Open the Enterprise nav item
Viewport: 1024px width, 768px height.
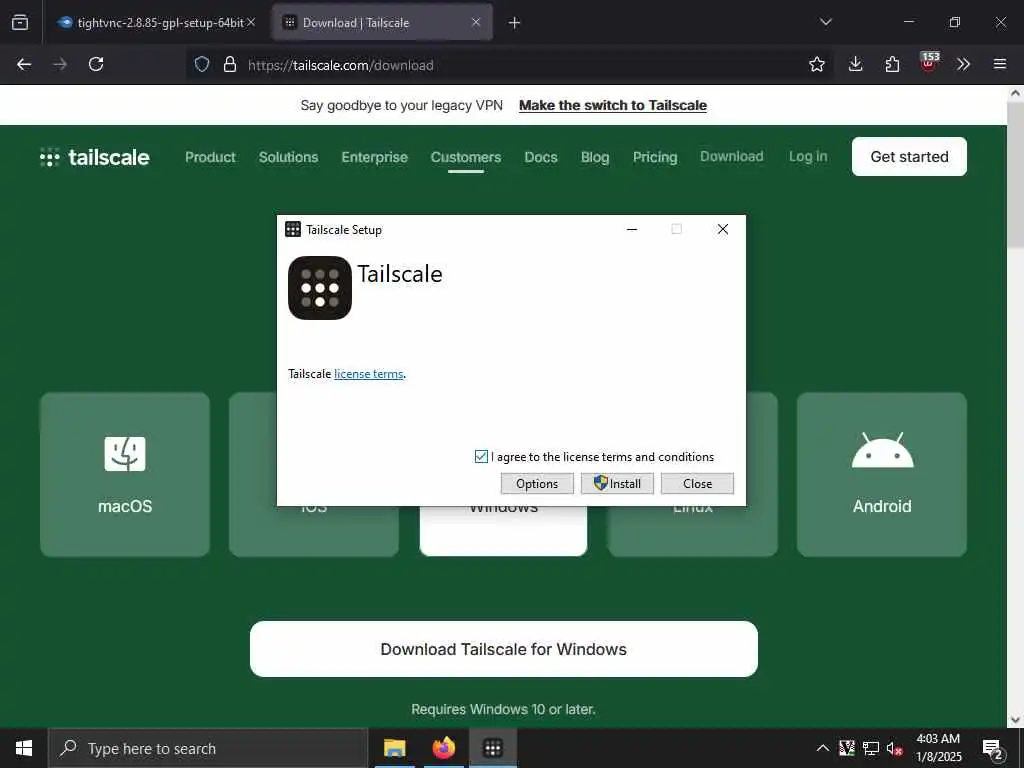(374, 157)
